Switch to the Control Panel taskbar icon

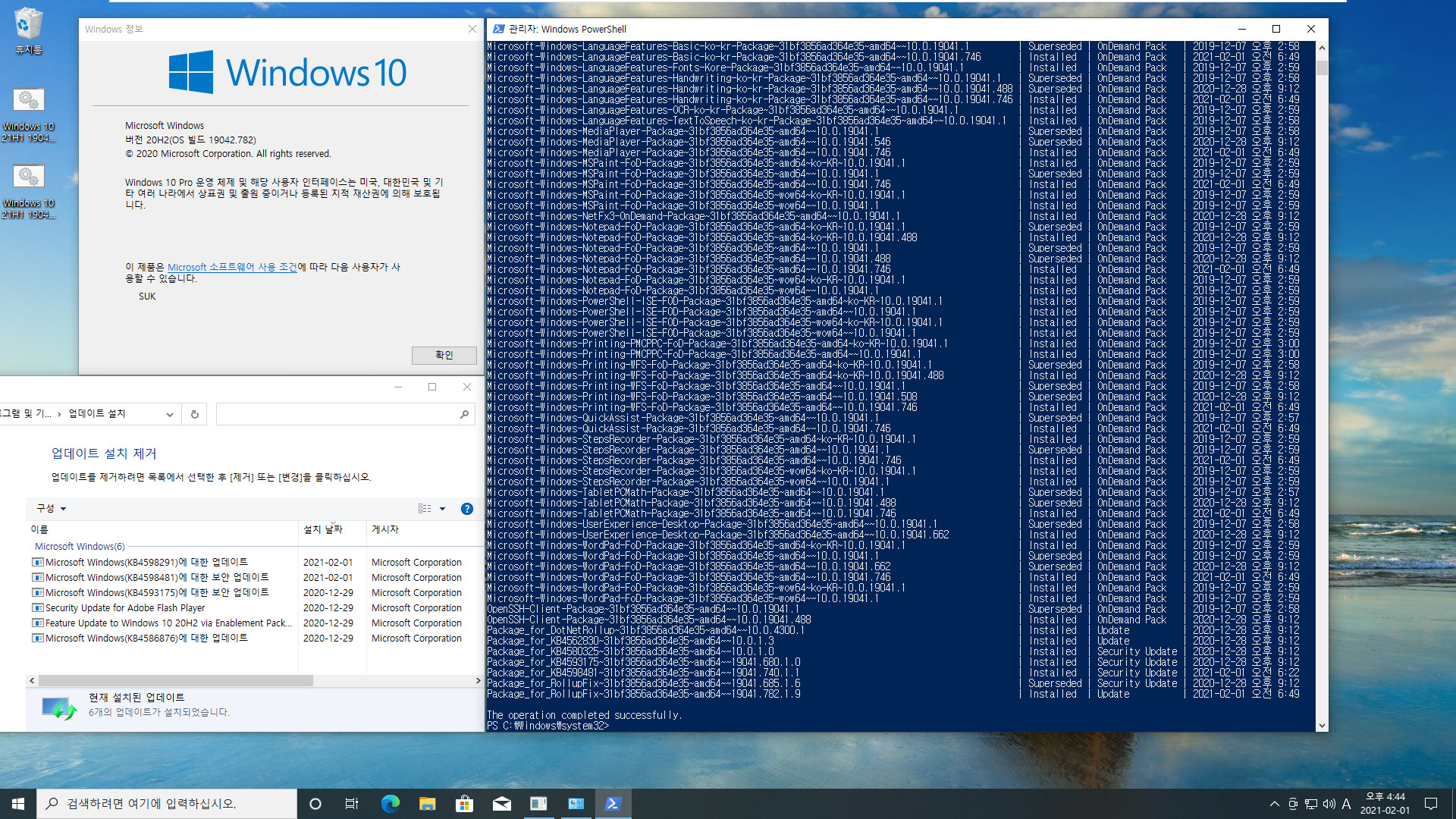coord(576,804)
